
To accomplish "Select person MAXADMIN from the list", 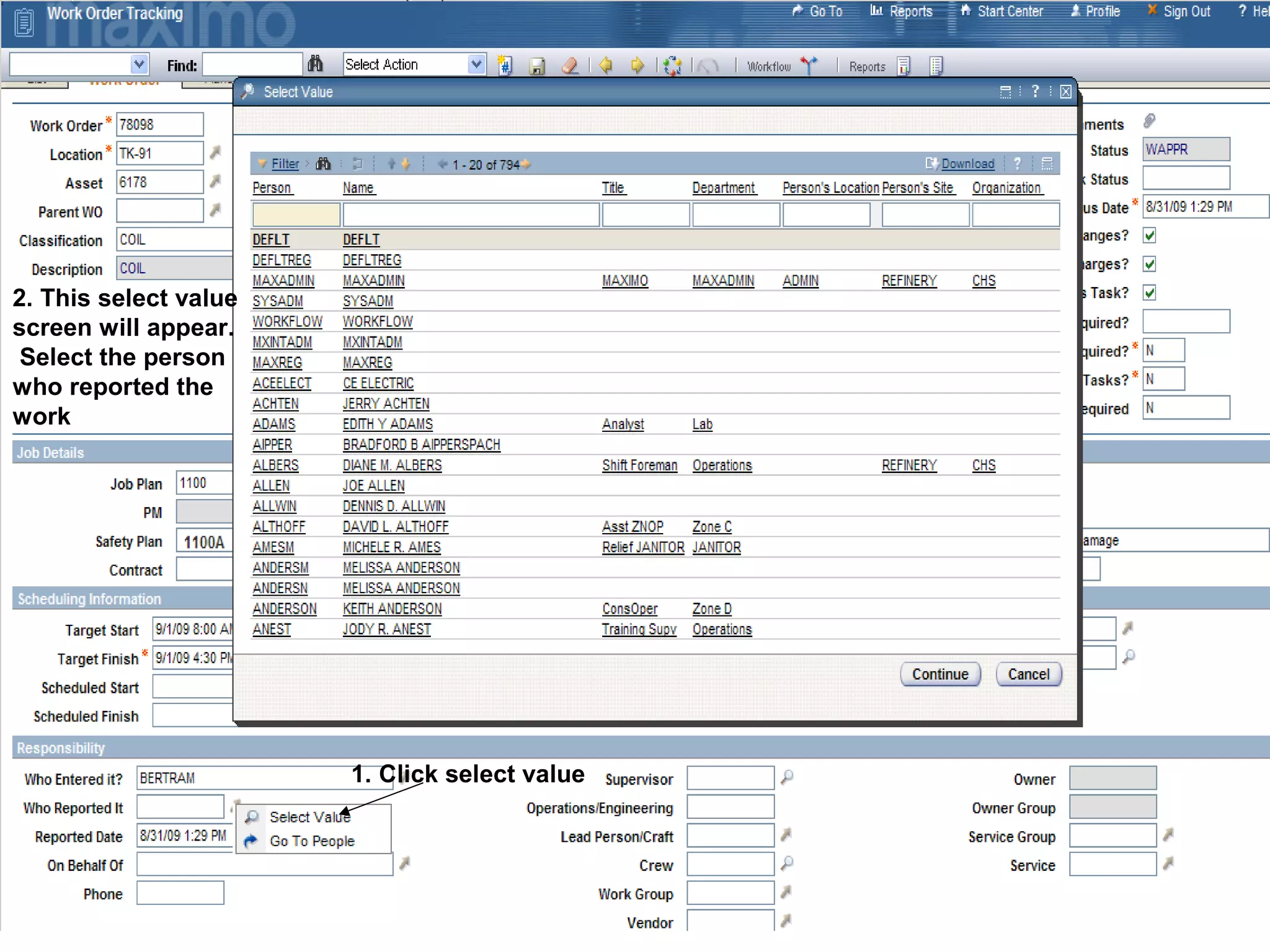I will click(283, 281).
